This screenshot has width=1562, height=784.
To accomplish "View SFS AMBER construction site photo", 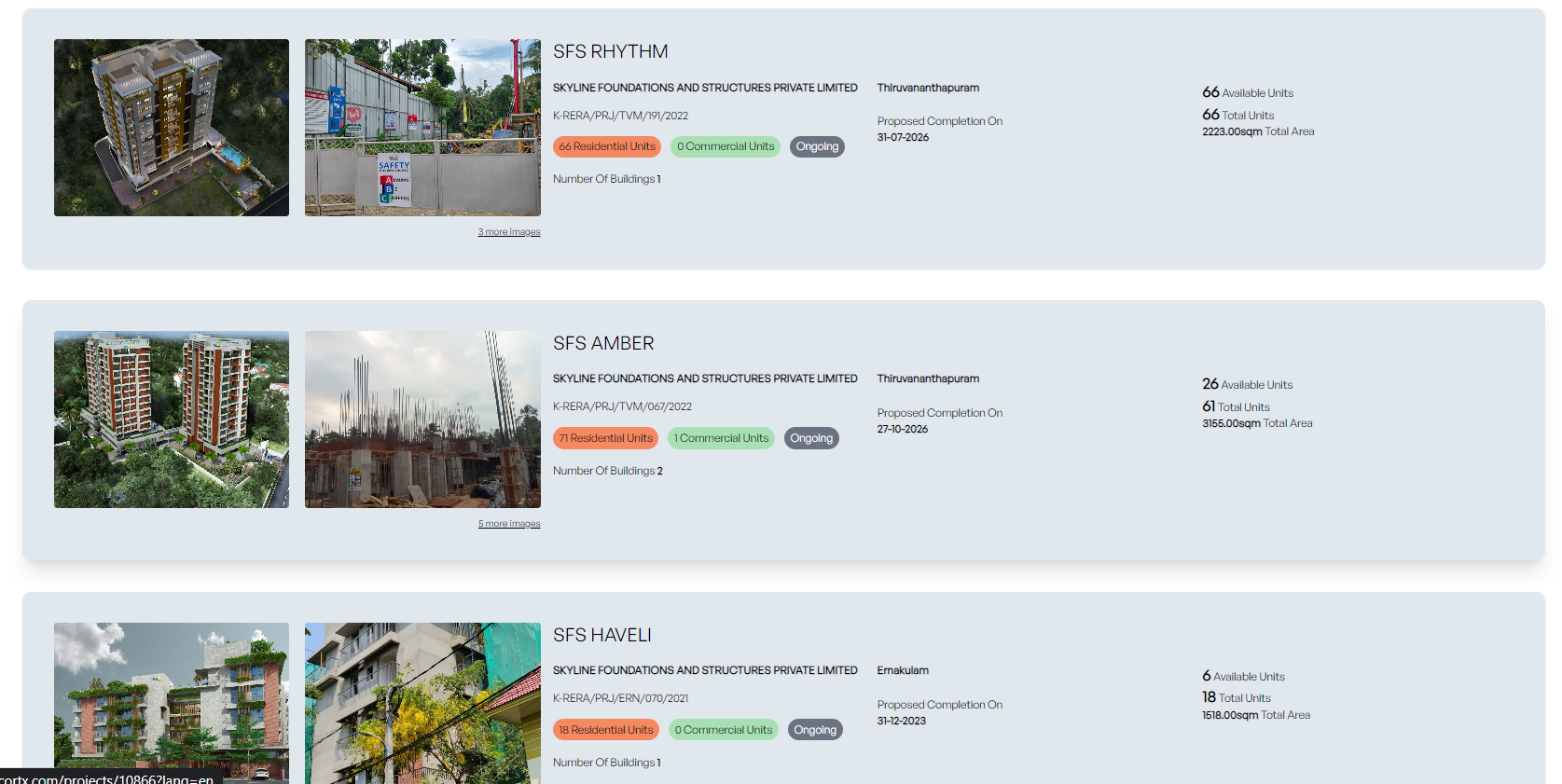I will (422, 420).
